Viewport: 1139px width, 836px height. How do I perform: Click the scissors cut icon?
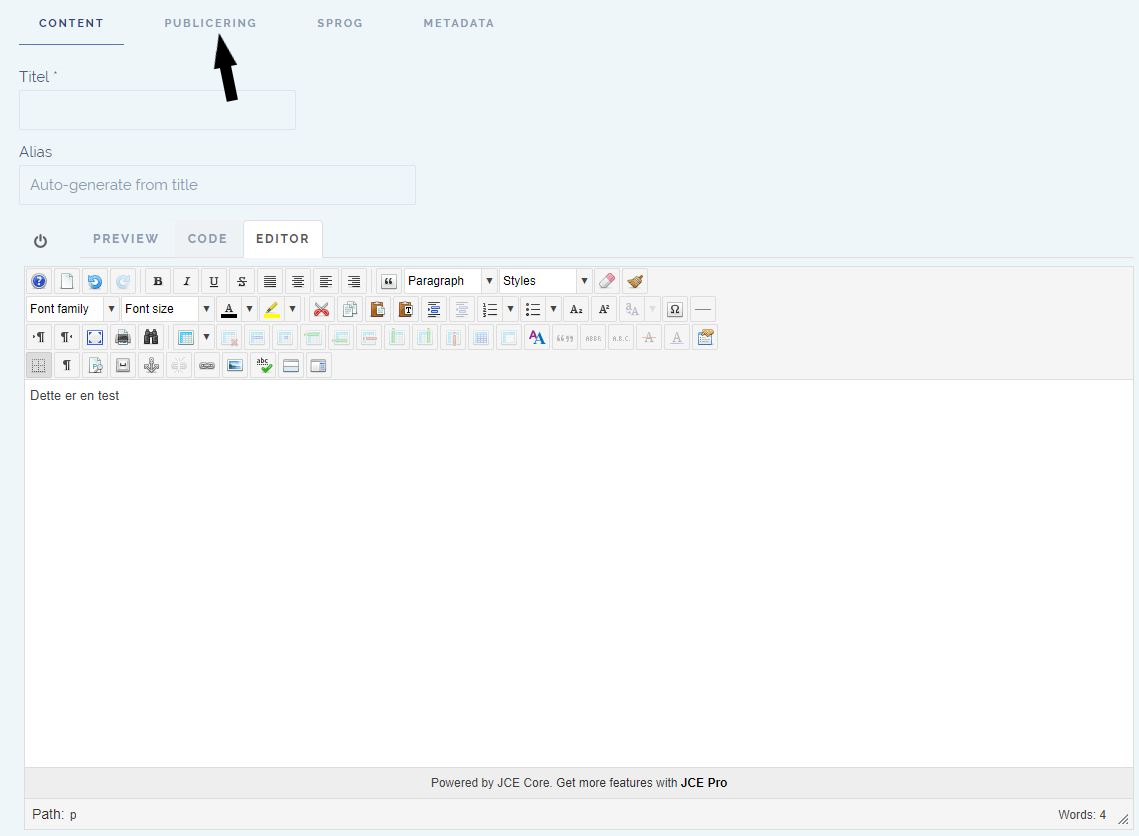pyautogui.click(x=321, y=310)
